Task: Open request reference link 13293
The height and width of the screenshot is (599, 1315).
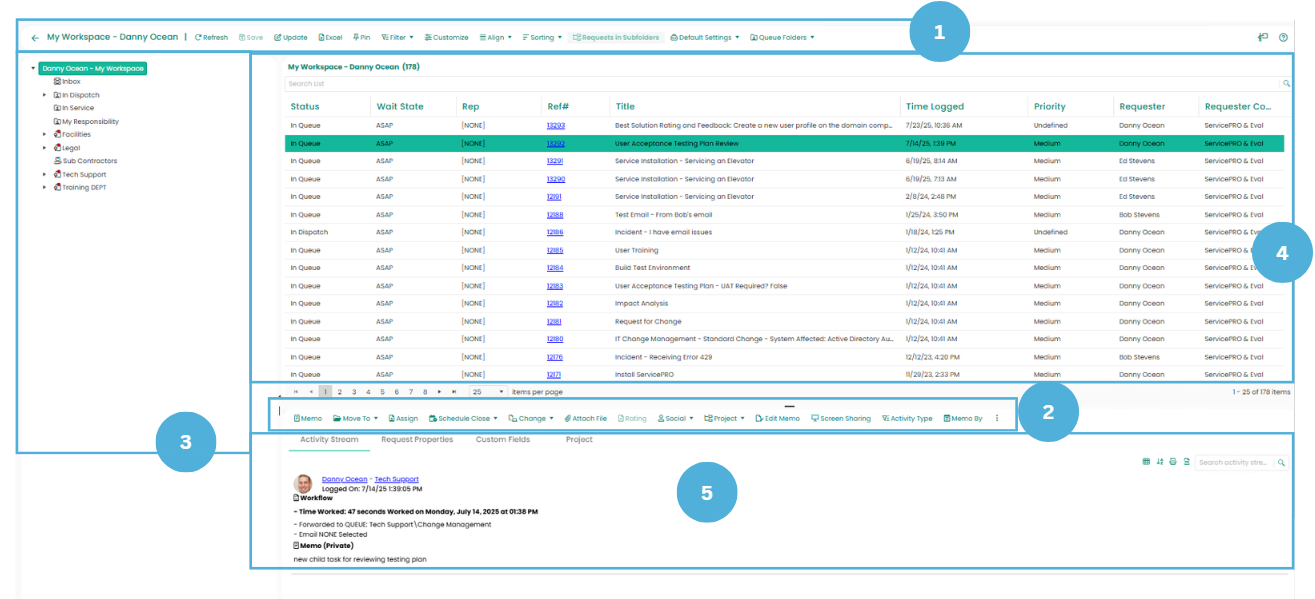Action: pyautogui.click(x=556, y=126)
